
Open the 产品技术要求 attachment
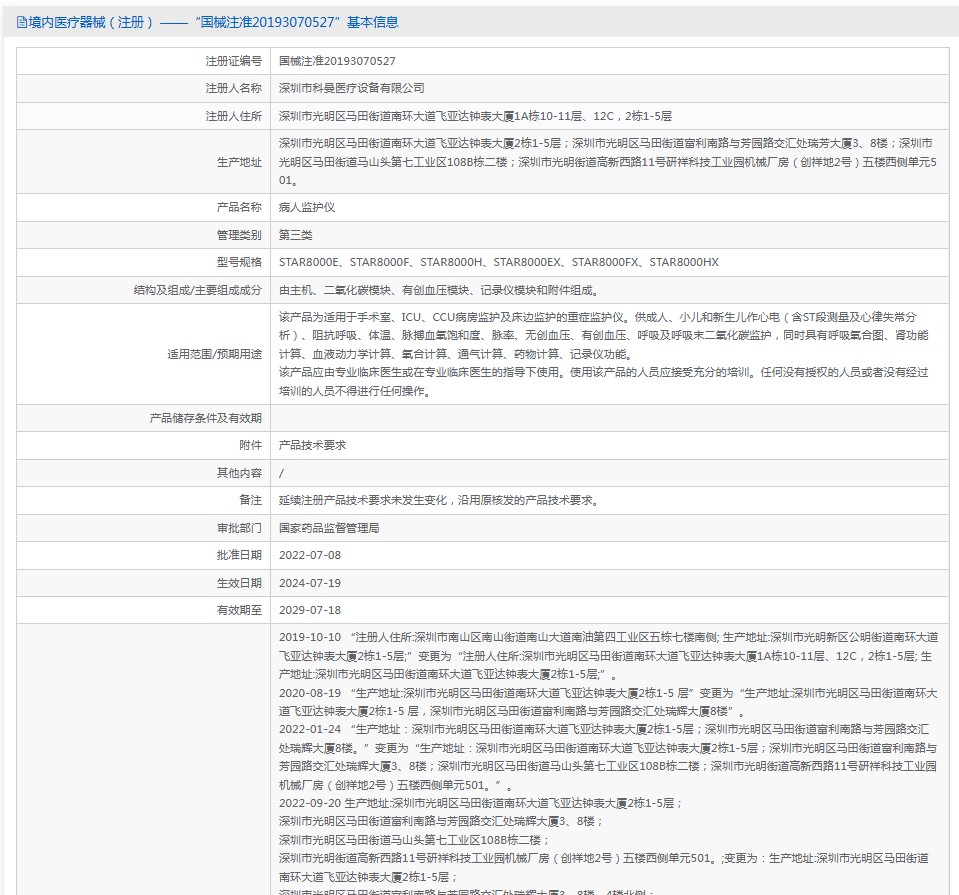[x=312, y=445]
